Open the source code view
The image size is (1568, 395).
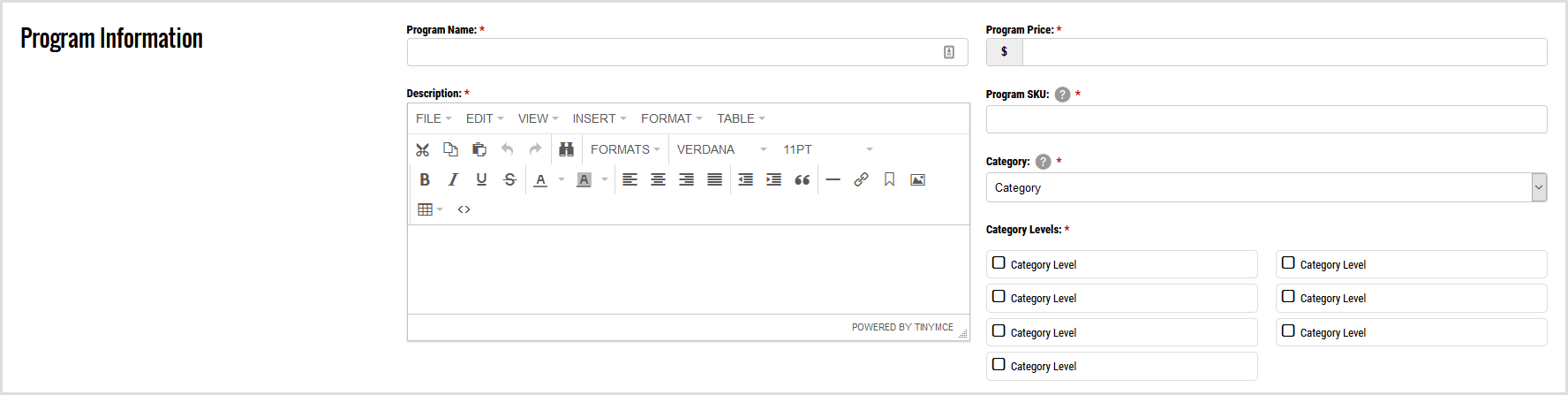click(464, 209)
